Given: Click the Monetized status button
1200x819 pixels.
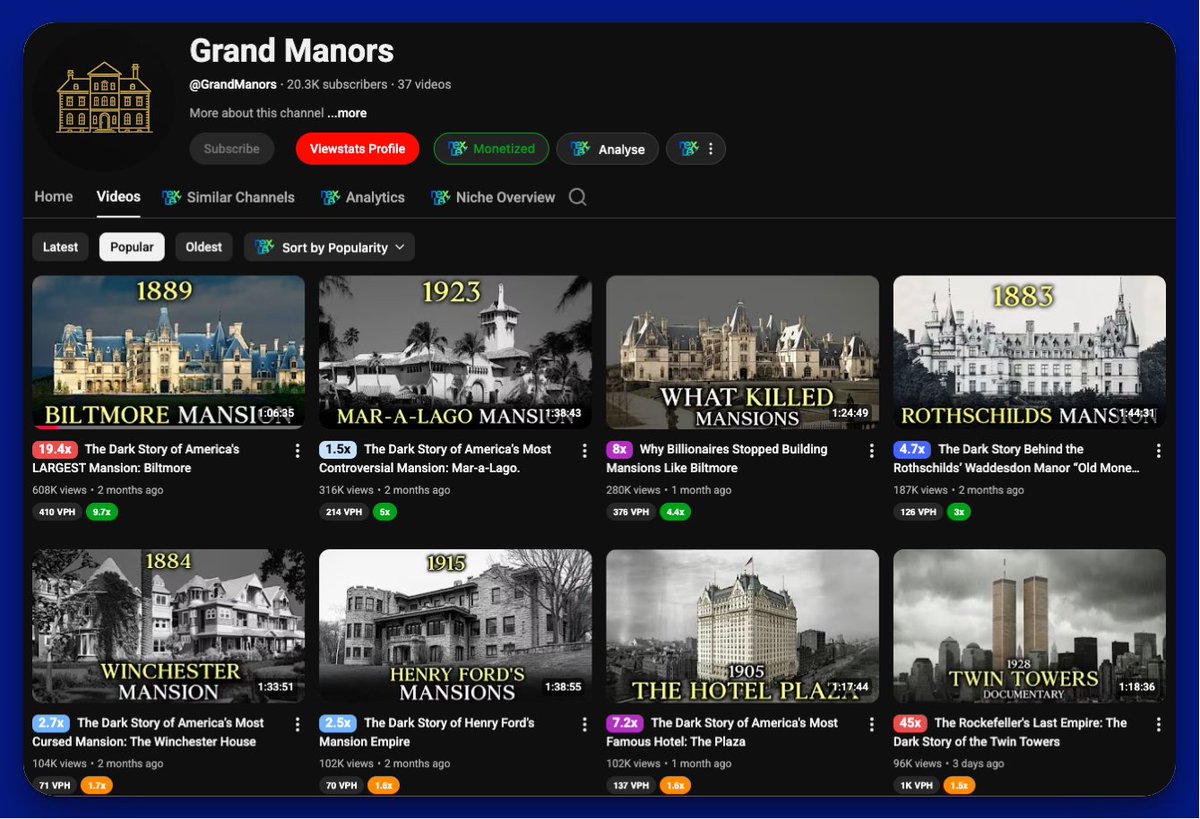Looking at the screenshot, I should tap(491, 149).
